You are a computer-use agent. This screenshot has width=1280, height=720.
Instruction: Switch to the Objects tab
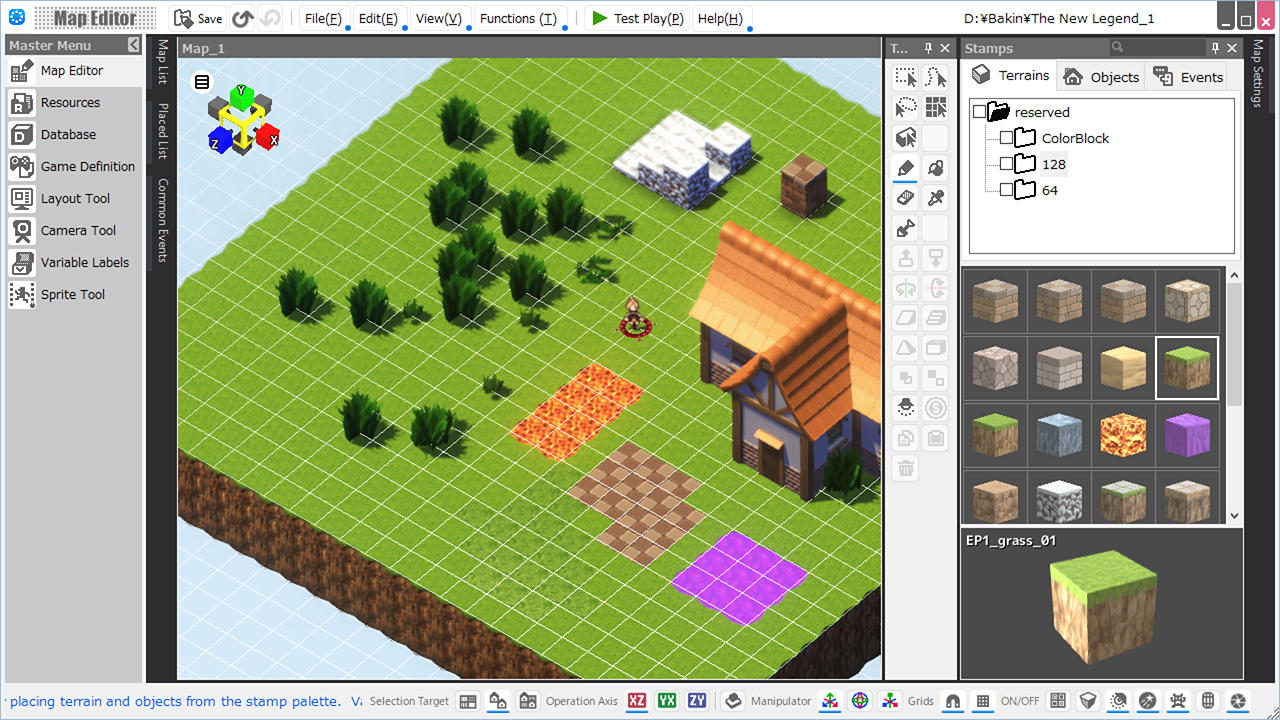tap(1101, 76)
